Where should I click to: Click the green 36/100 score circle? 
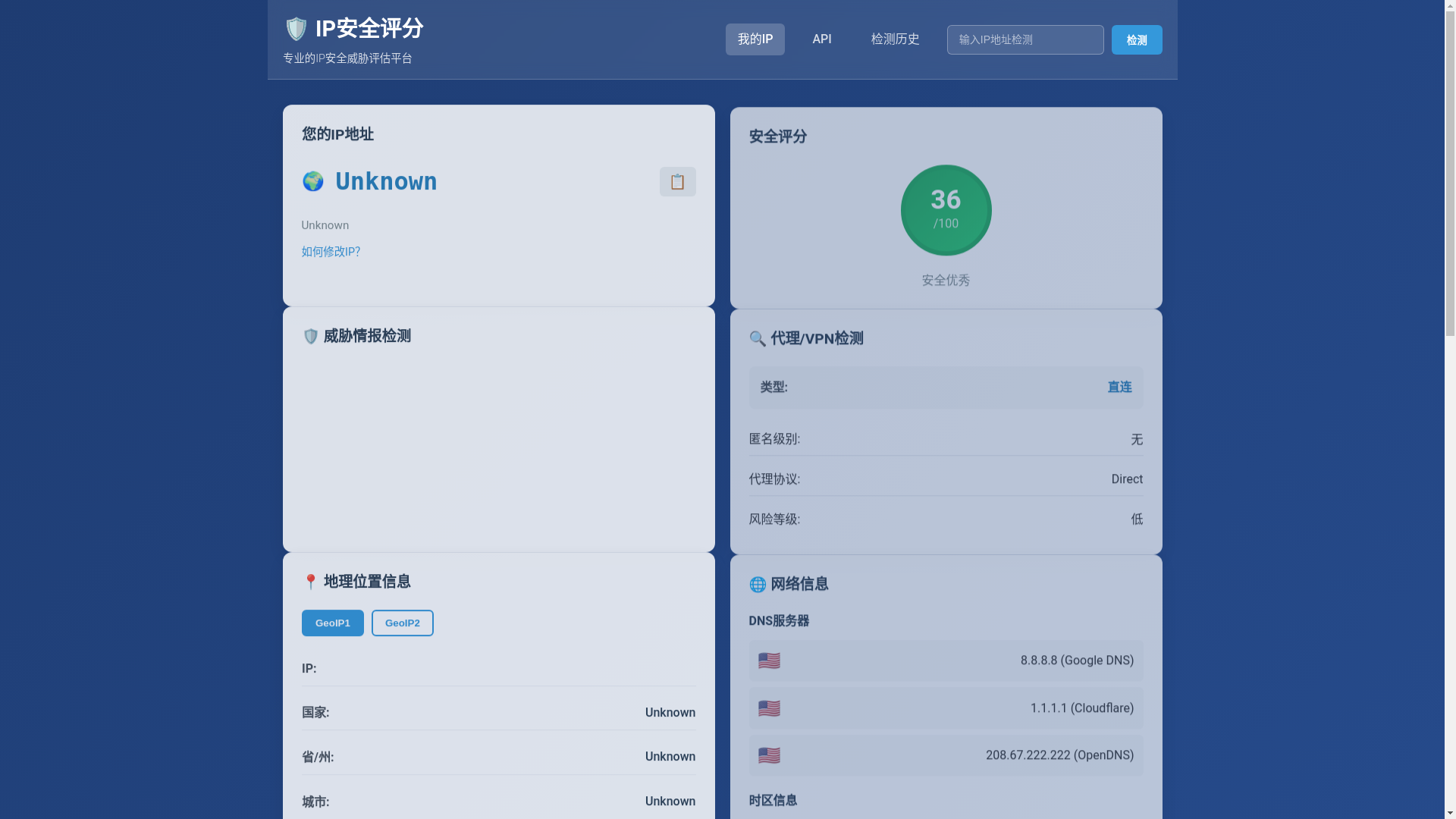946,210
